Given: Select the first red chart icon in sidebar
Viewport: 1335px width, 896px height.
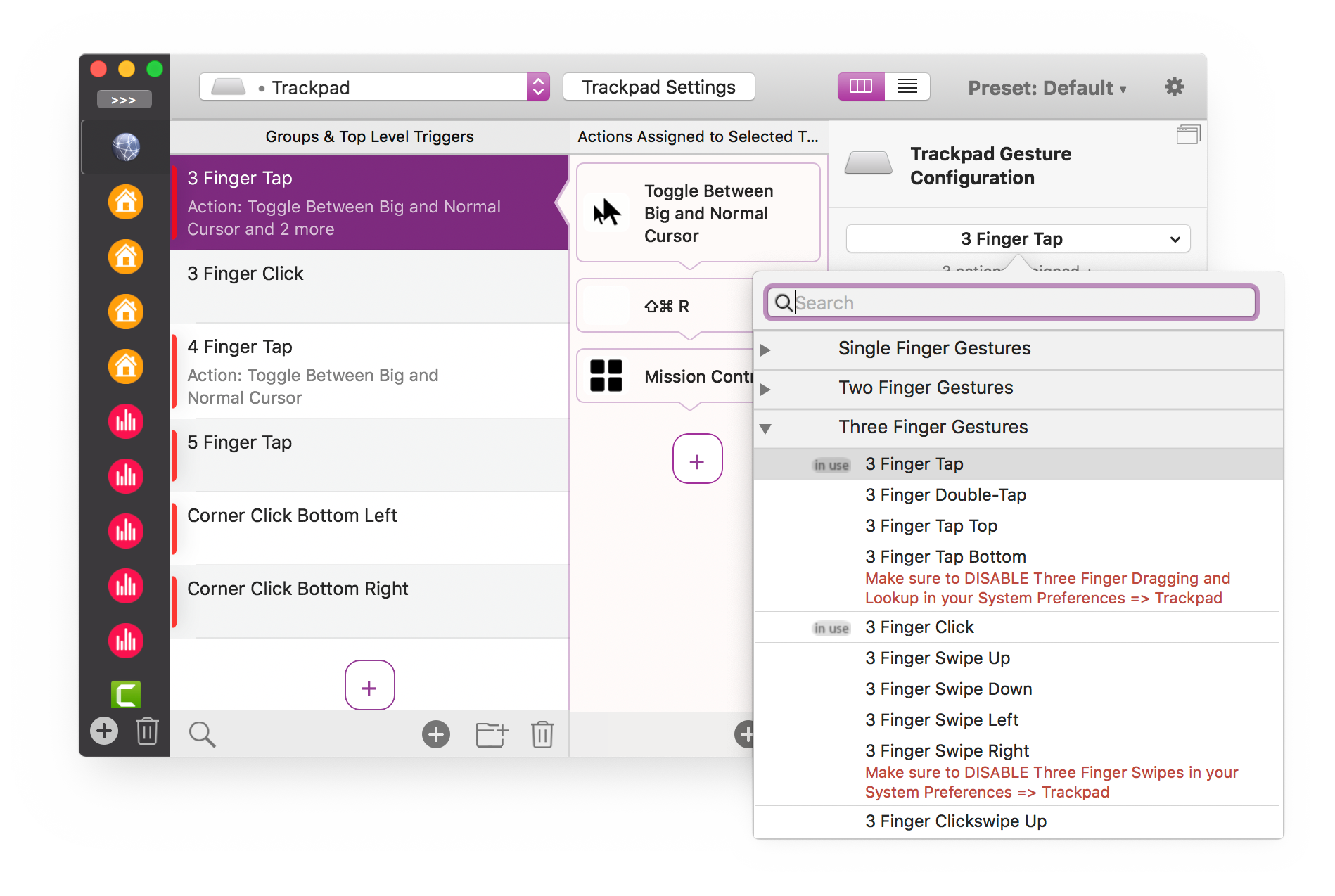Looking at the screenshot, I should (x=125, y=421).
